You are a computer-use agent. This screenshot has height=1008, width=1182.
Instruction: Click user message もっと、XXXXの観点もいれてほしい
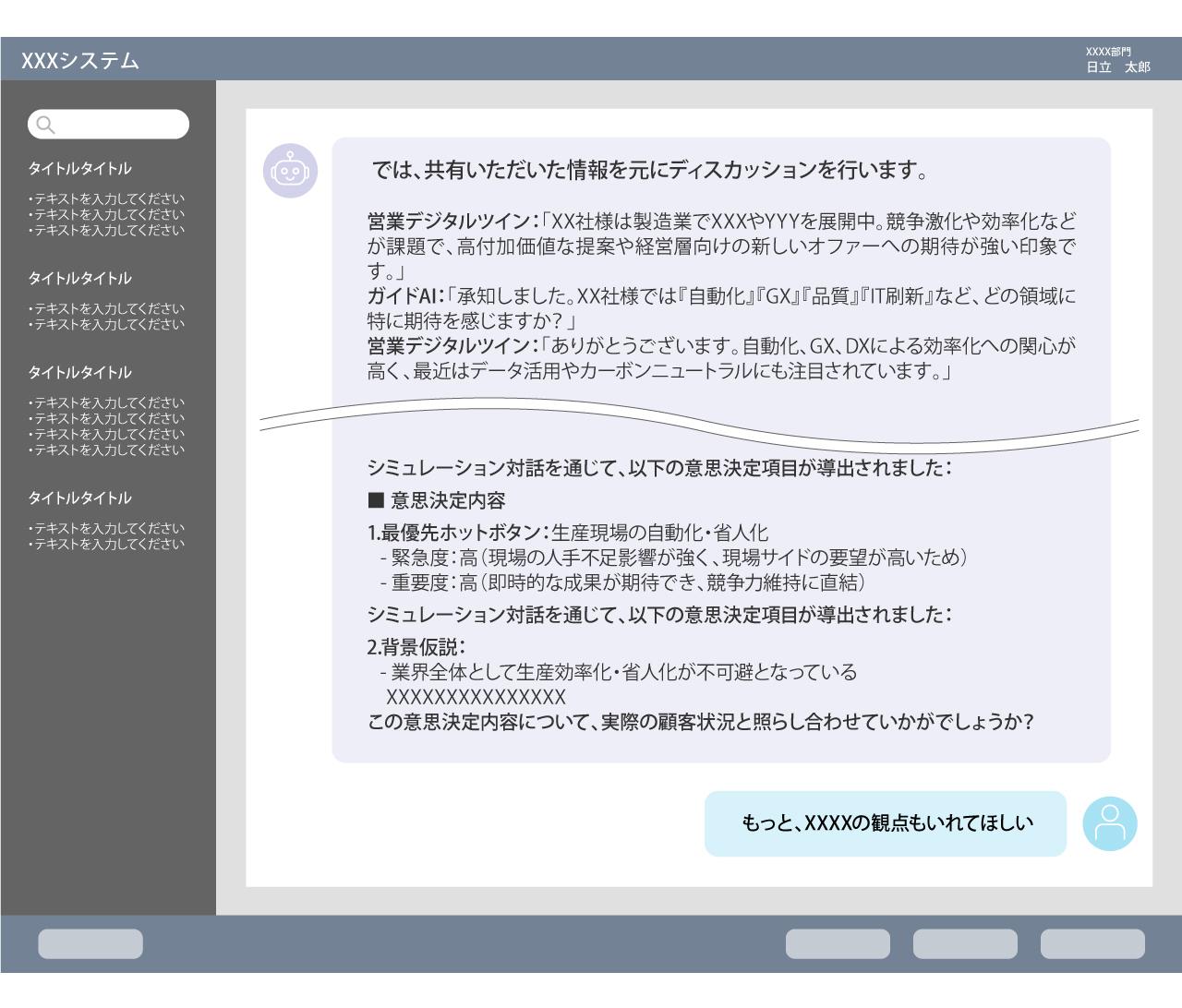886,823
